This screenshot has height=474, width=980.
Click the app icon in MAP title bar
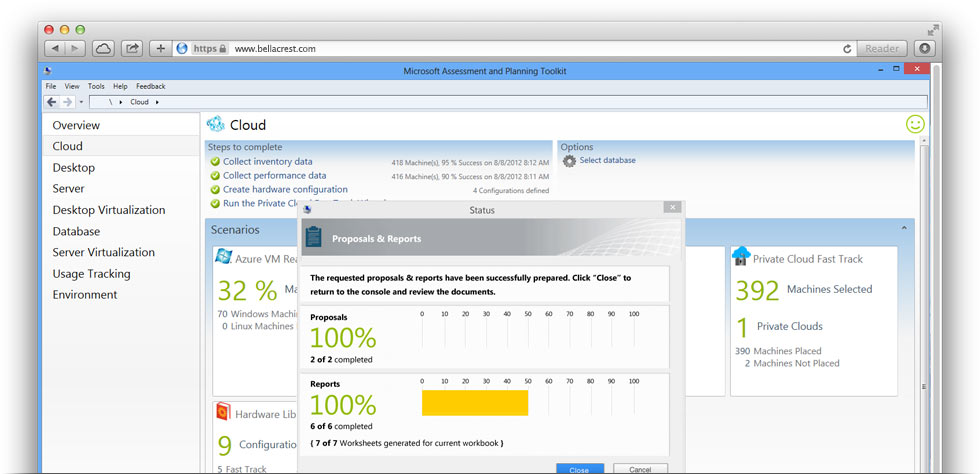(48, 71)
